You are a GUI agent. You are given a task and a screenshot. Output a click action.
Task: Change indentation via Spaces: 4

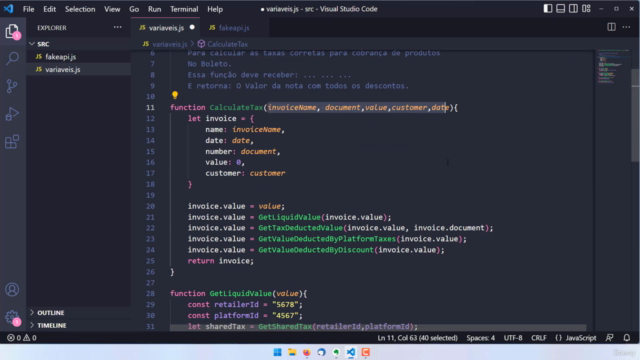[480, 338]
